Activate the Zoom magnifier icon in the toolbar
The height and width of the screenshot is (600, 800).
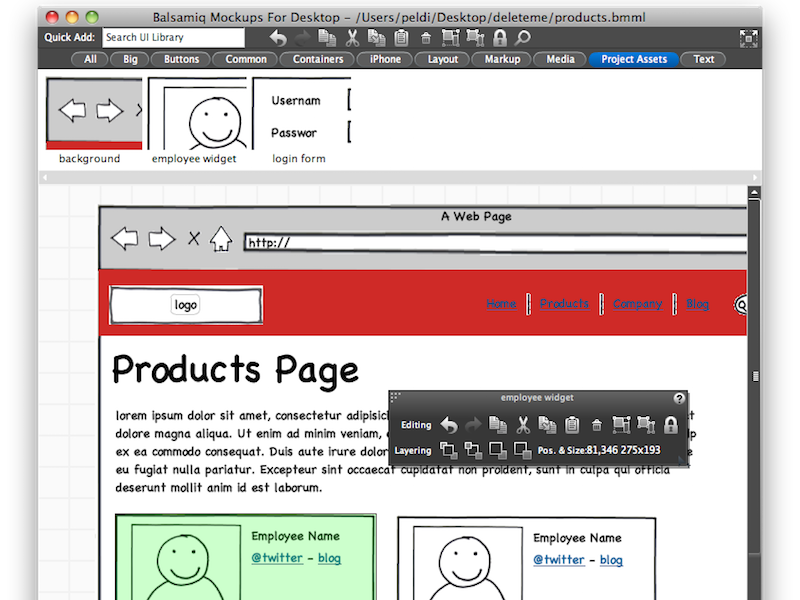click(521, 37)
